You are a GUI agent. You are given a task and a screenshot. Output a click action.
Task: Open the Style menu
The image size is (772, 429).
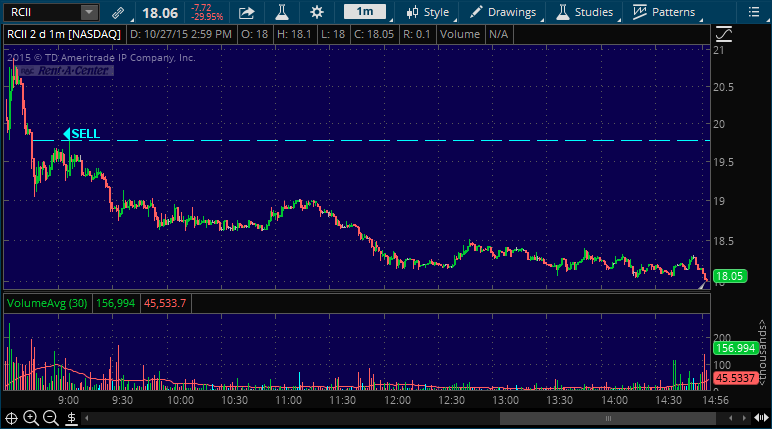coord(427,13)
